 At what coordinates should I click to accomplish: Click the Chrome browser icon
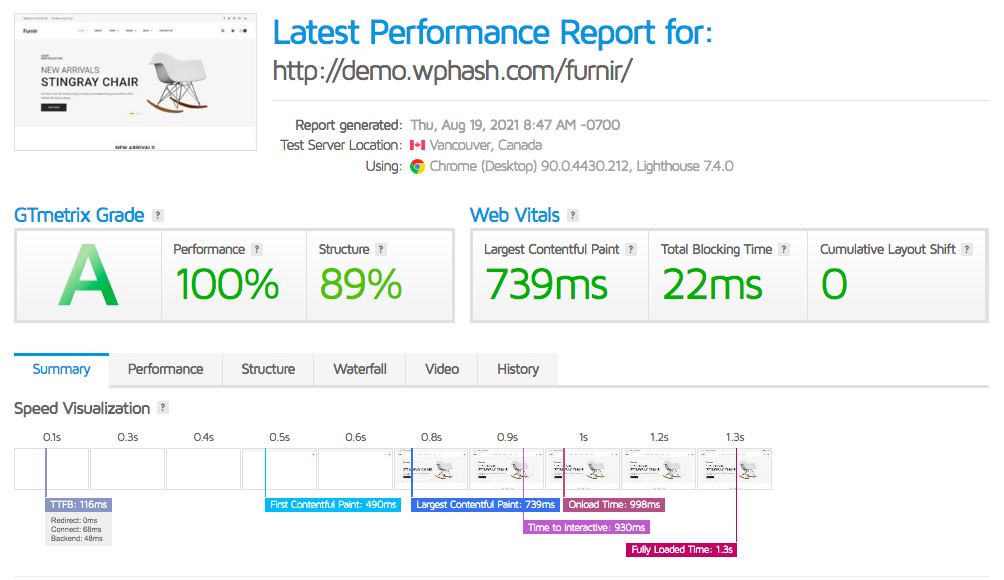tap(417, 166)
